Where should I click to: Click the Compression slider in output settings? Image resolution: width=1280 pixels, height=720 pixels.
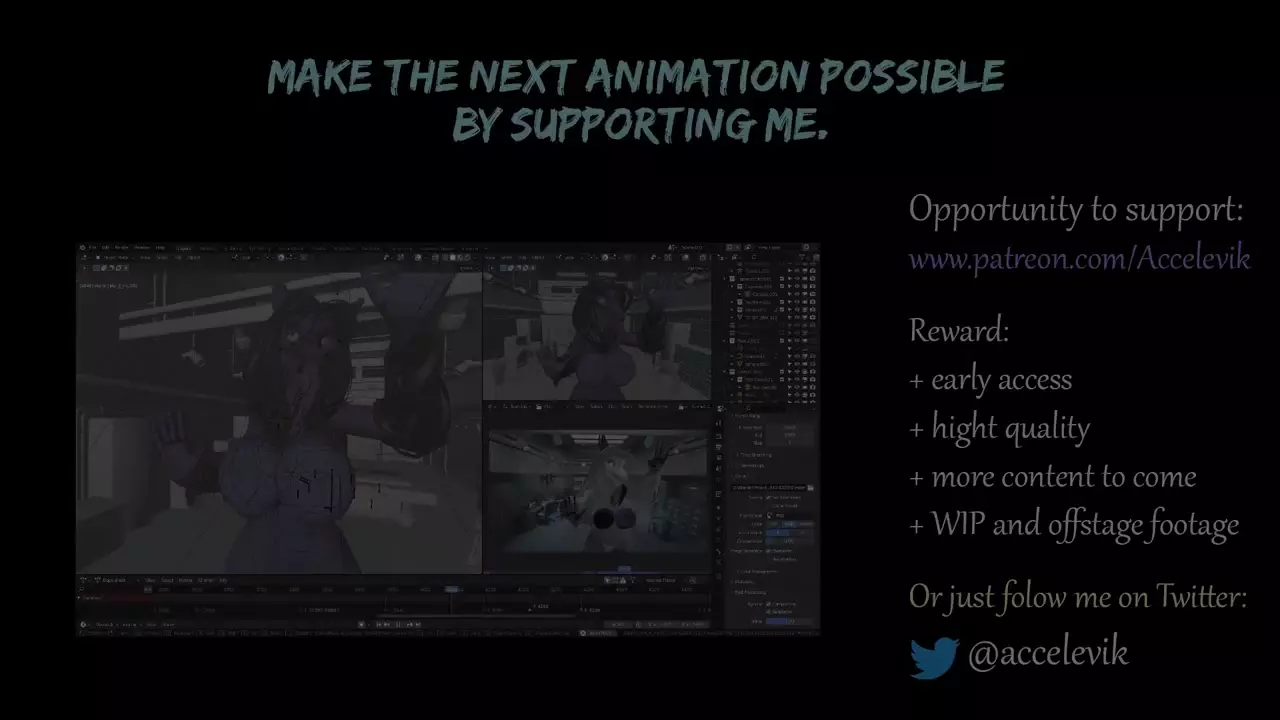(x=789, y=541)
